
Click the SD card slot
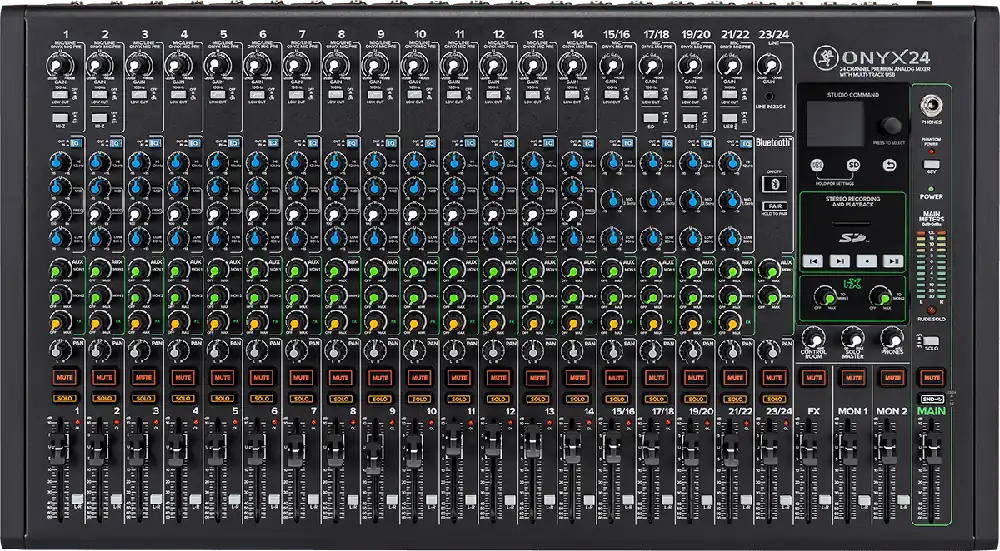coord(853,223)
